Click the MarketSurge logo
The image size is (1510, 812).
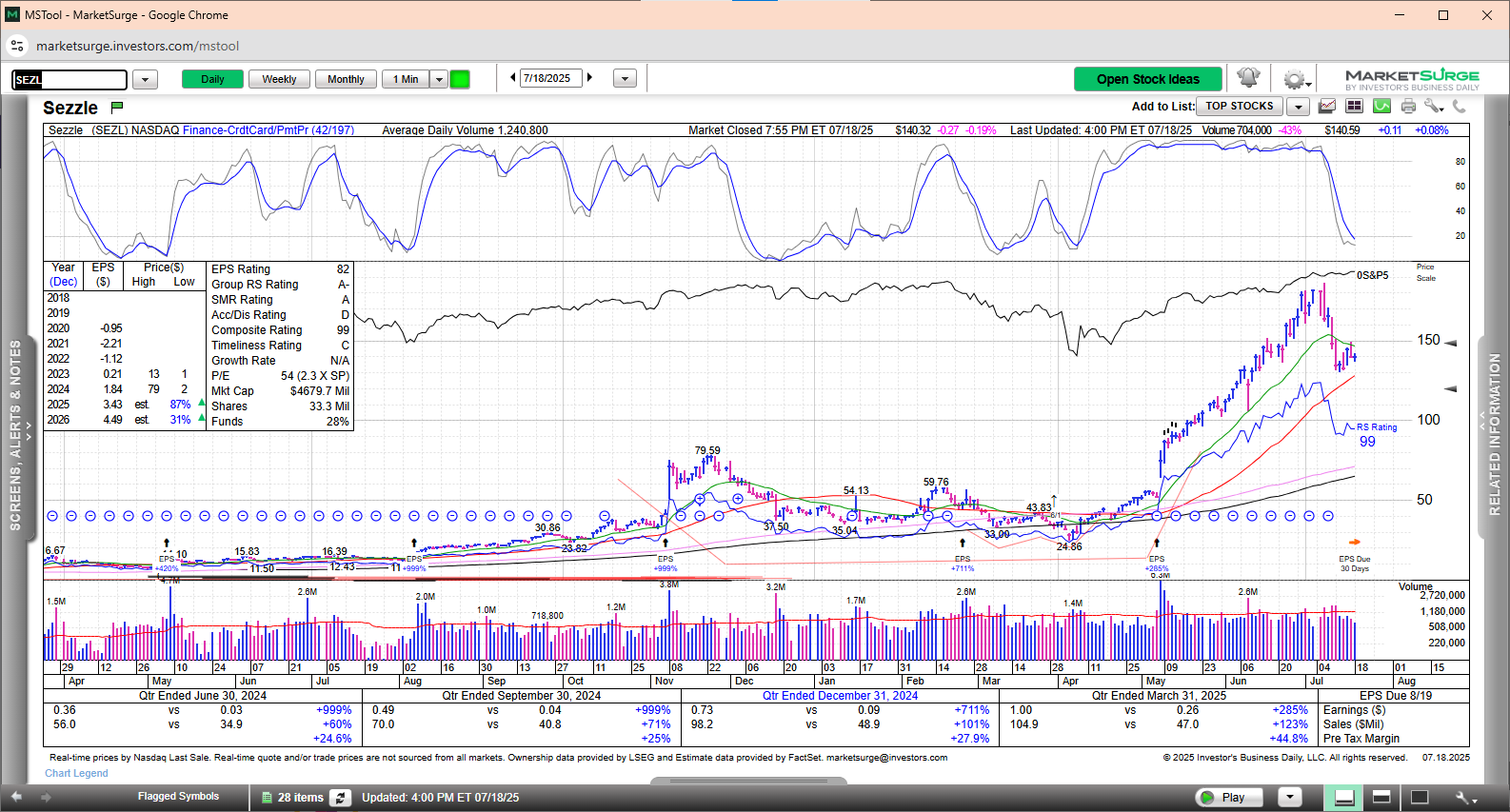point(1412,79)
